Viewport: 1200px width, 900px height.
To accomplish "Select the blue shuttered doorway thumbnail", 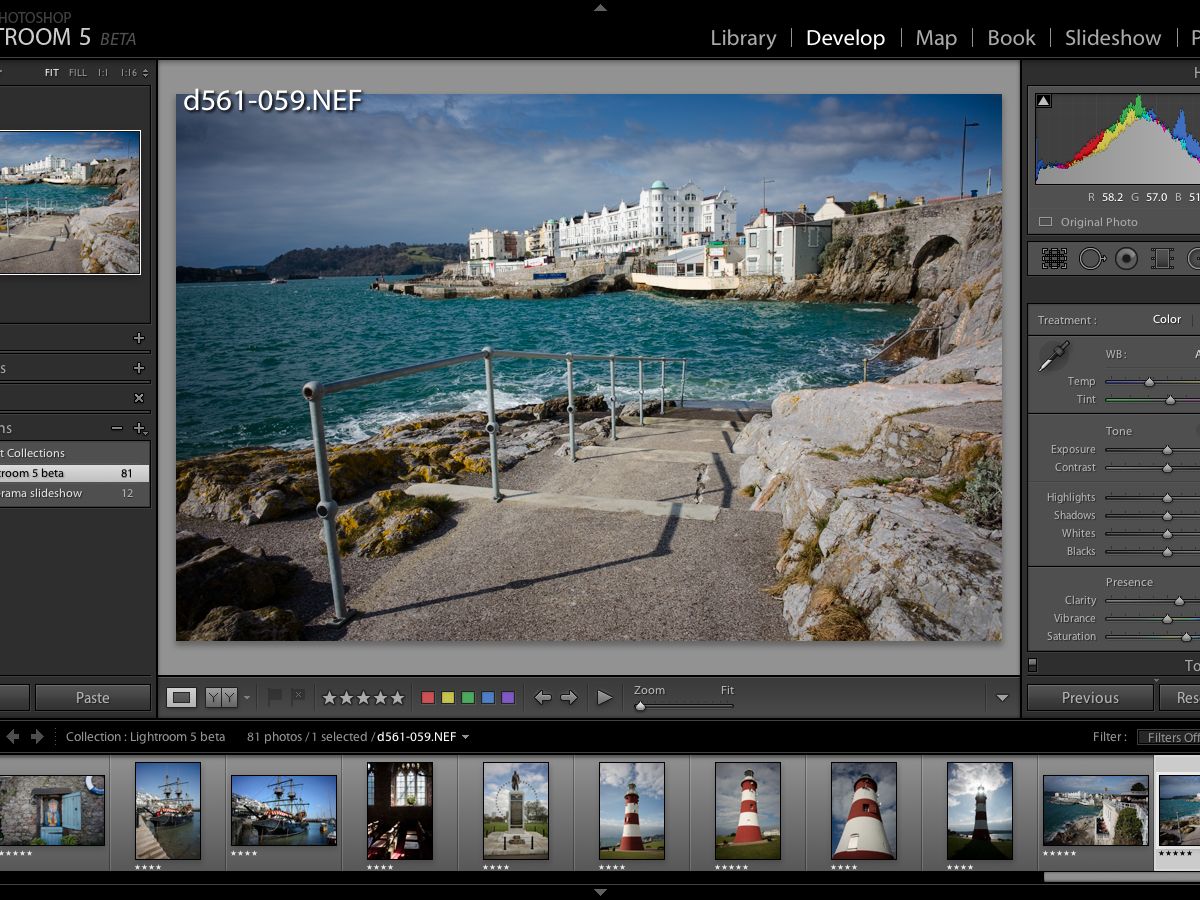I will 52,810.
